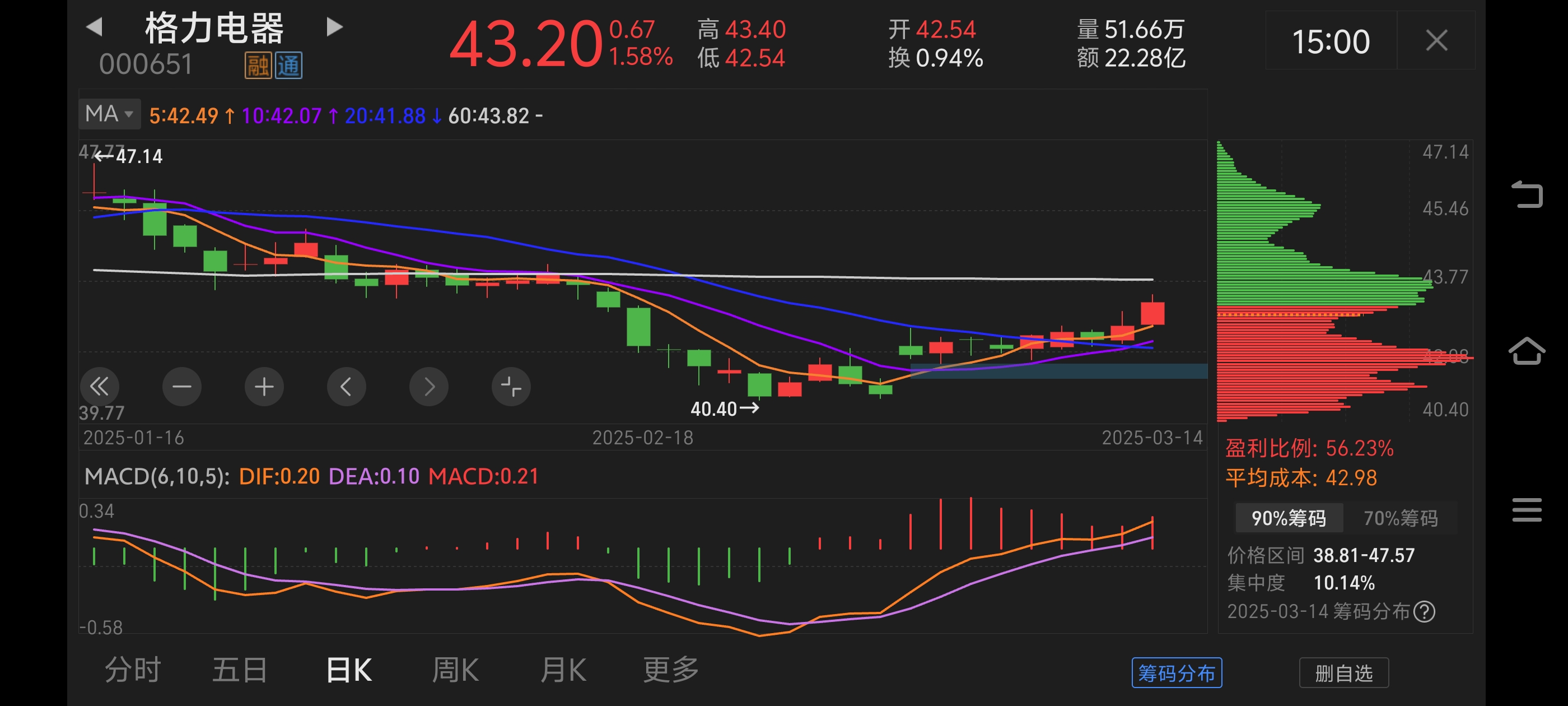The height and width of the screenshot is (706, 1568).
Task: Open chip distribution help question mark
Action: click(x=1424, y=611)
